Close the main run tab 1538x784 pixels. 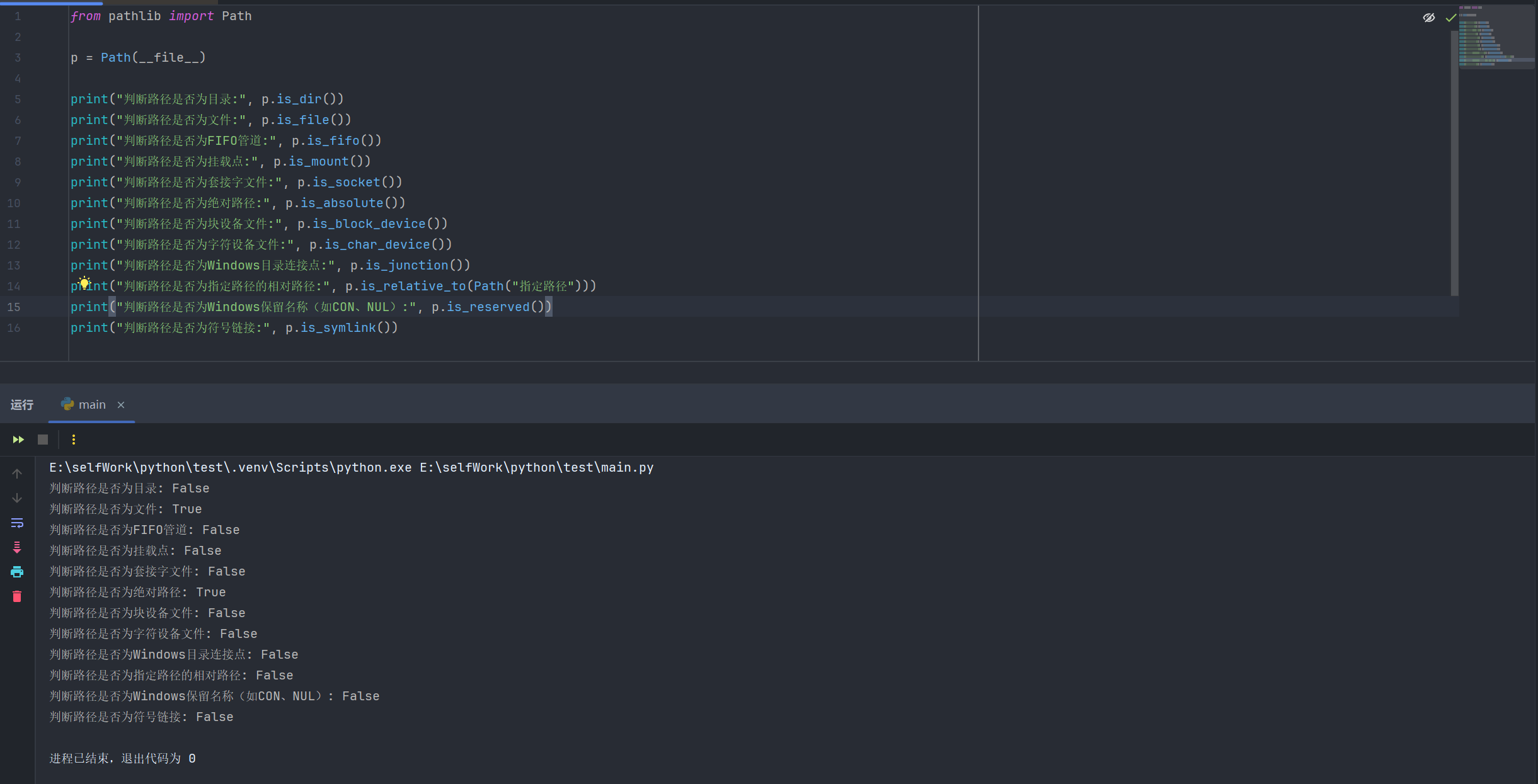[x=121, y=405]
